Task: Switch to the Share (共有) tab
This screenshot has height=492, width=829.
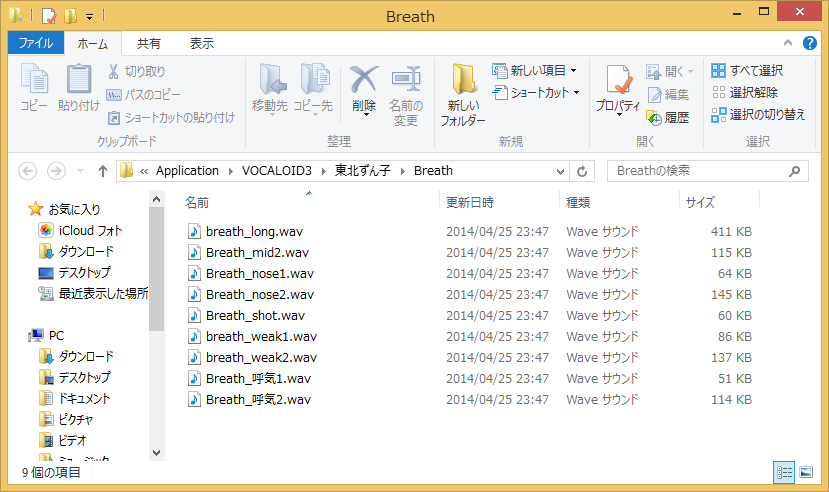Action: pos(149,43)
